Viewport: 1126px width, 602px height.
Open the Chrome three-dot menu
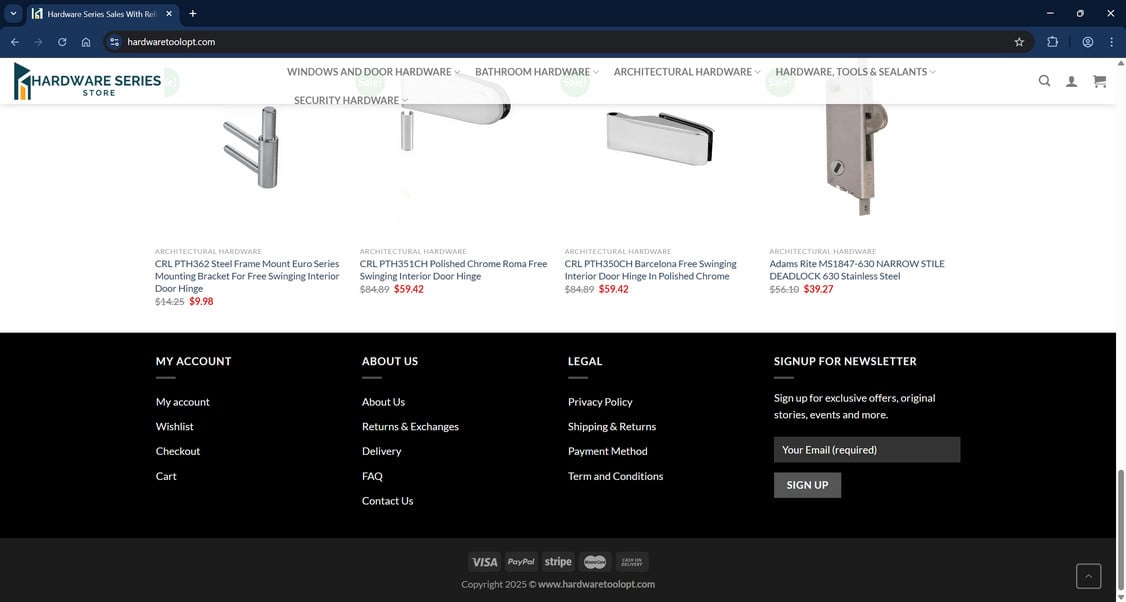click(1111, 42)
